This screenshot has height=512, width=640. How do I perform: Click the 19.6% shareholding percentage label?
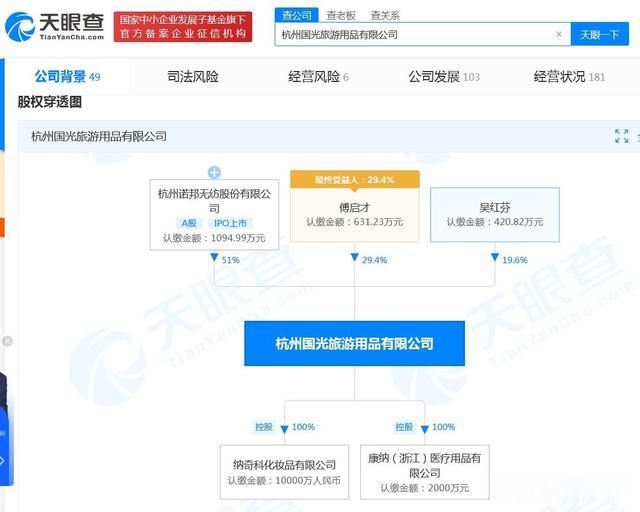tap(515, 260)
